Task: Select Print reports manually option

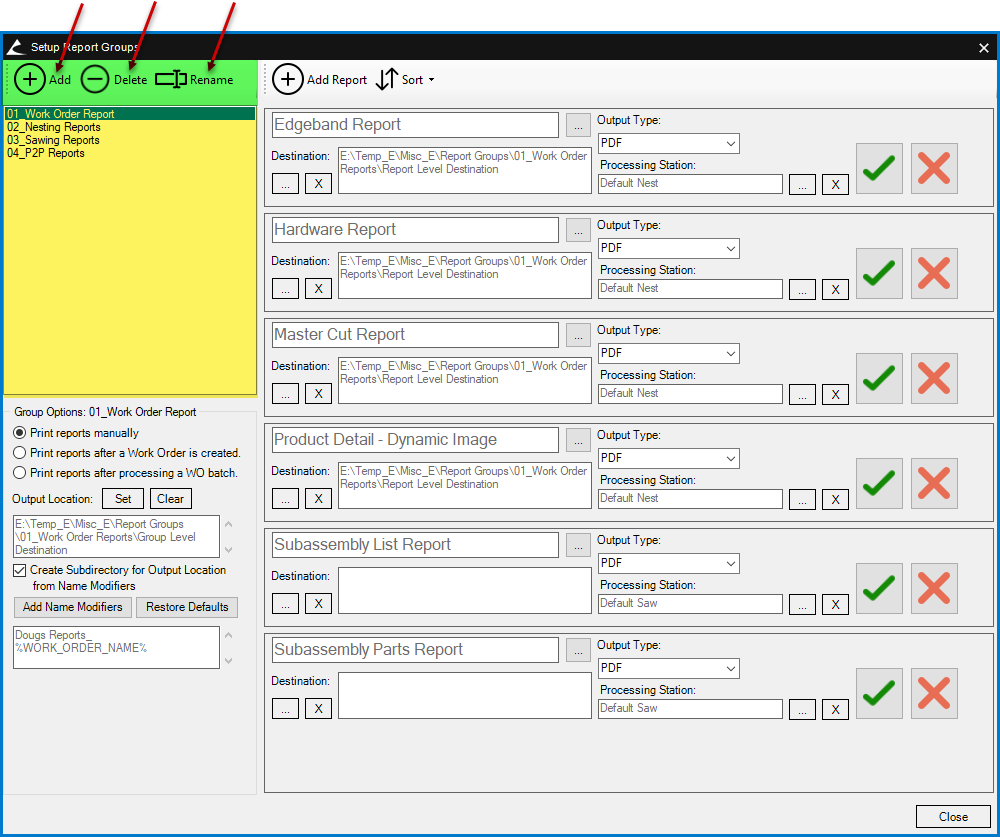Action: coord(20,433)
